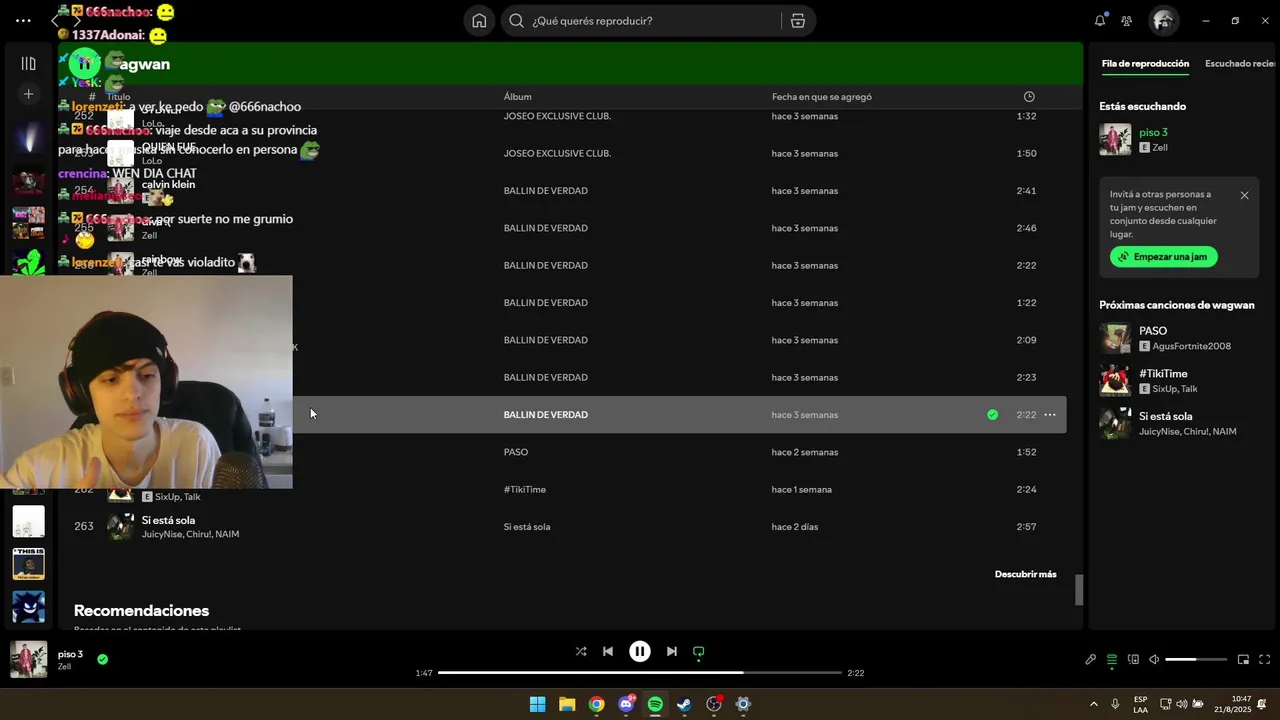Screen dimensions: 1280x720
Task: Open JOSEO EXCLUSIVE CLUB. album on 1:32 row
Action: (x=557, y=116)
